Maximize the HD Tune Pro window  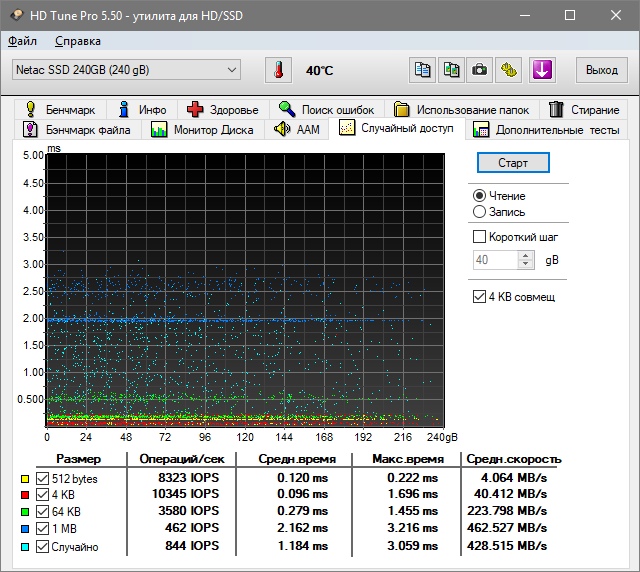pyautogui.click(x=570, y=16)
